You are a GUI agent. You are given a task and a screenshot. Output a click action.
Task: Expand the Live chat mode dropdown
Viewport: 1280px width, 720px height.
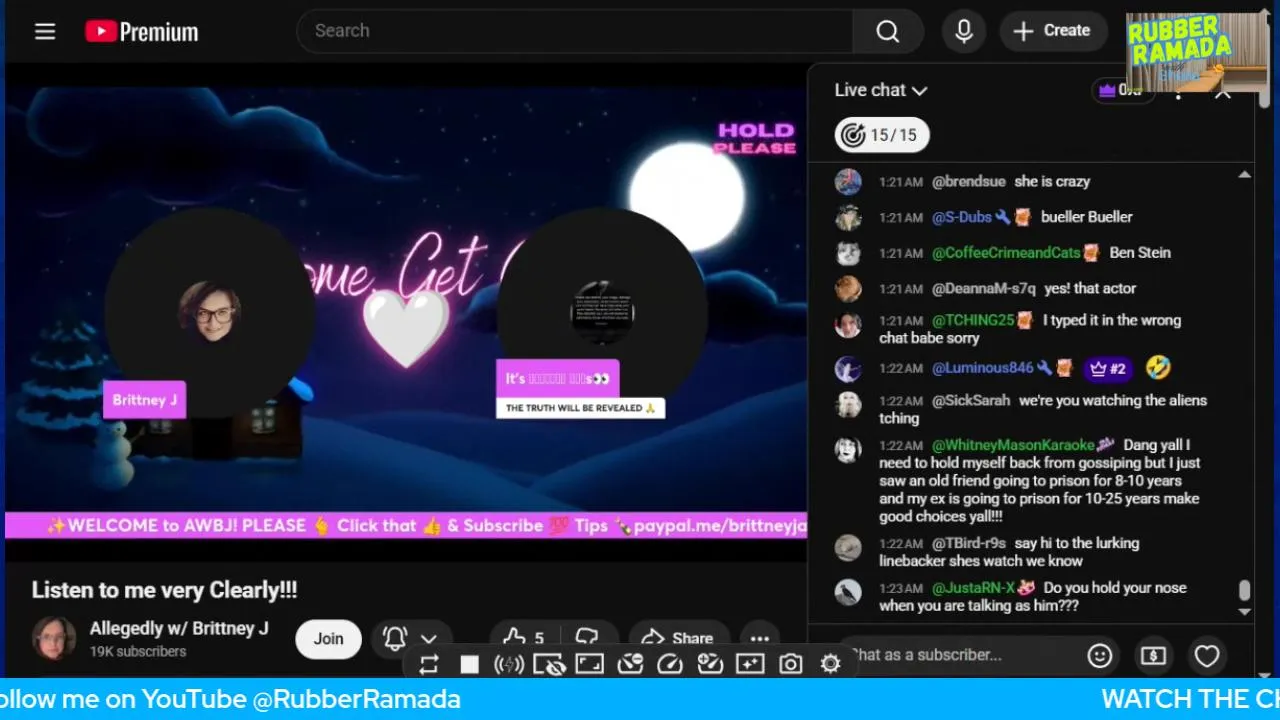tap(881, 90)
